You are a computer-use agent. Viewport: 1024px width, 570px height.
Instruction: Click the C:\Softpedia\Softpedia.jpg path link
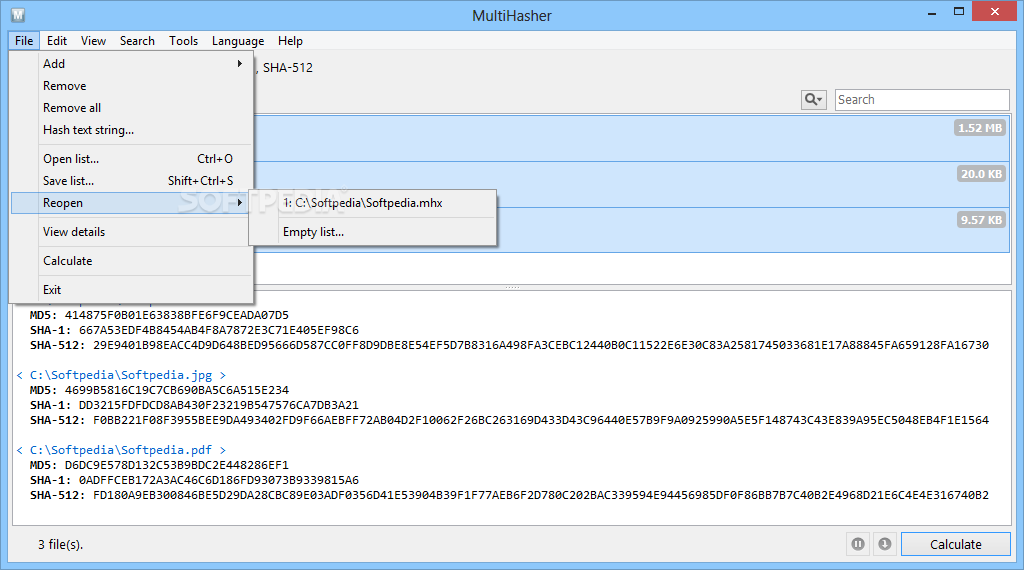[x=121, y=375]
